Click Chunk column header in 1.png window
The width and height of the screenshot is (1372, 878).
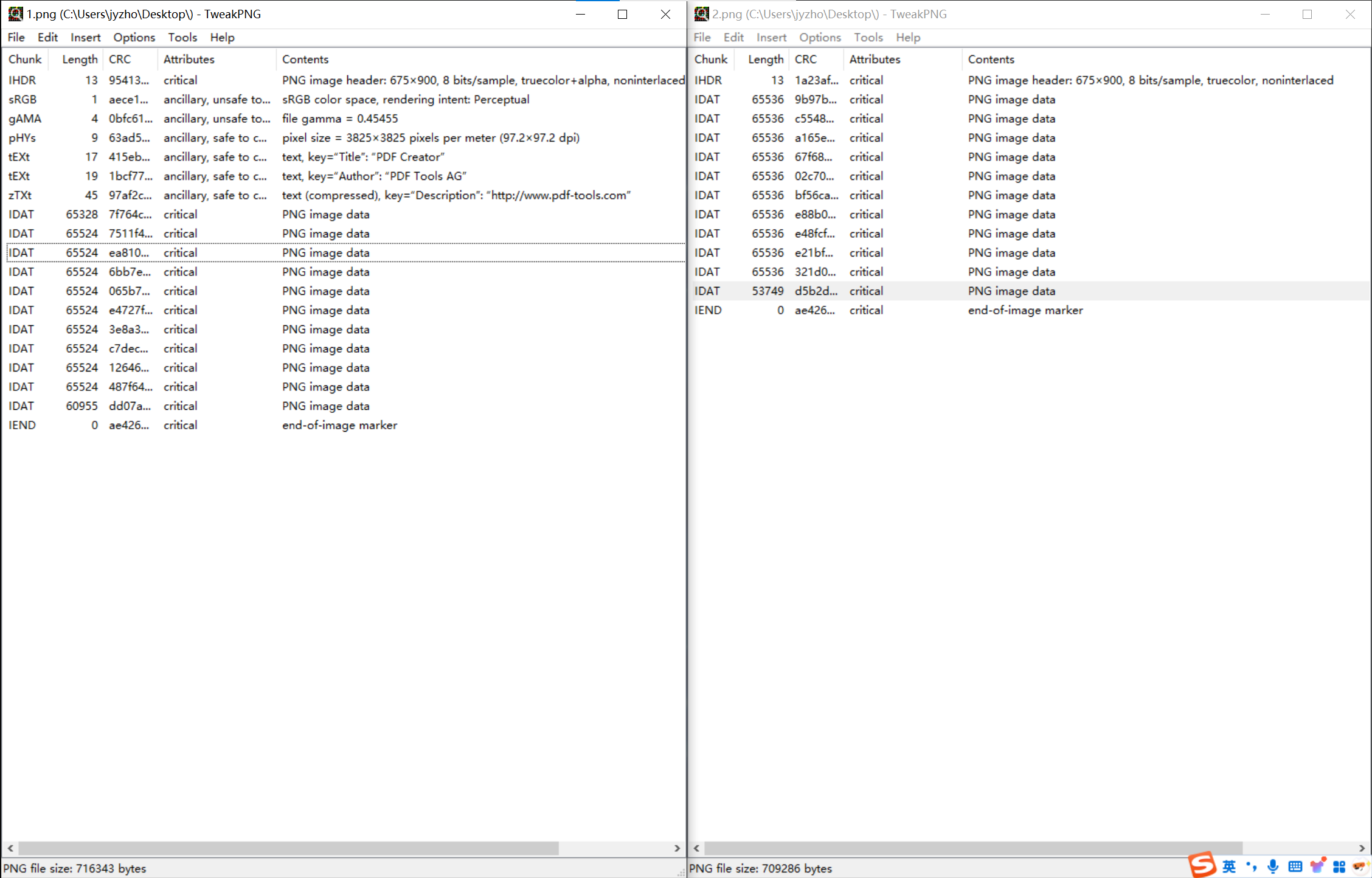(25, 59)
